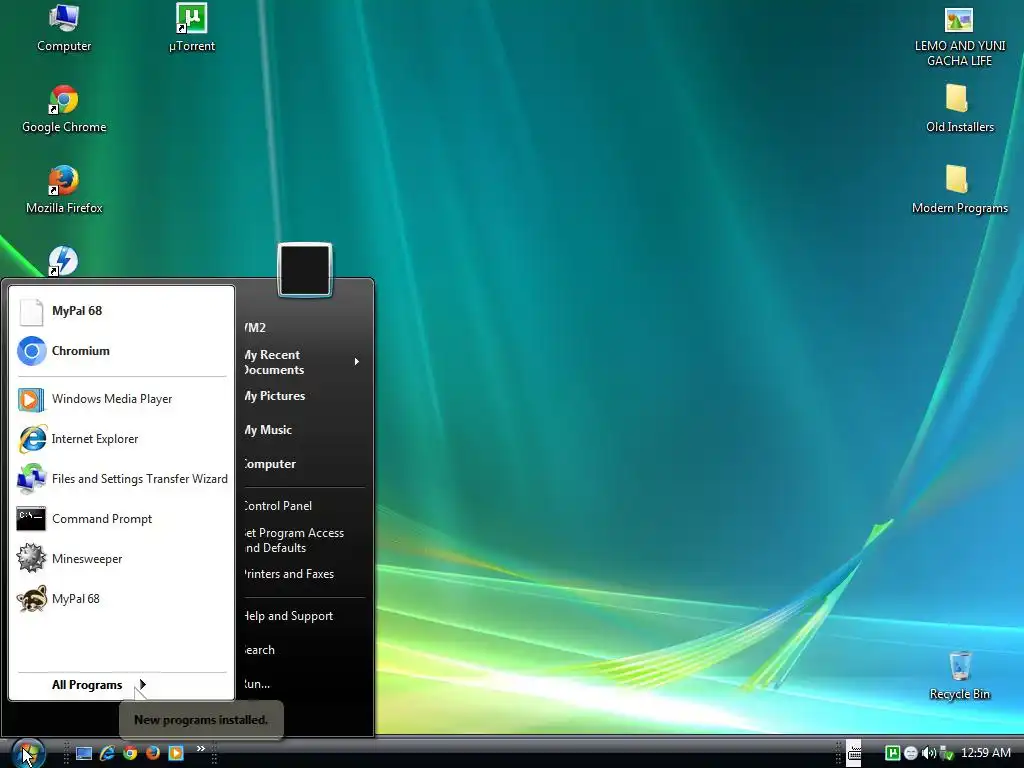Click the round face tray icon
This screenshot has width=1024, height=768.
click(910, 753)
